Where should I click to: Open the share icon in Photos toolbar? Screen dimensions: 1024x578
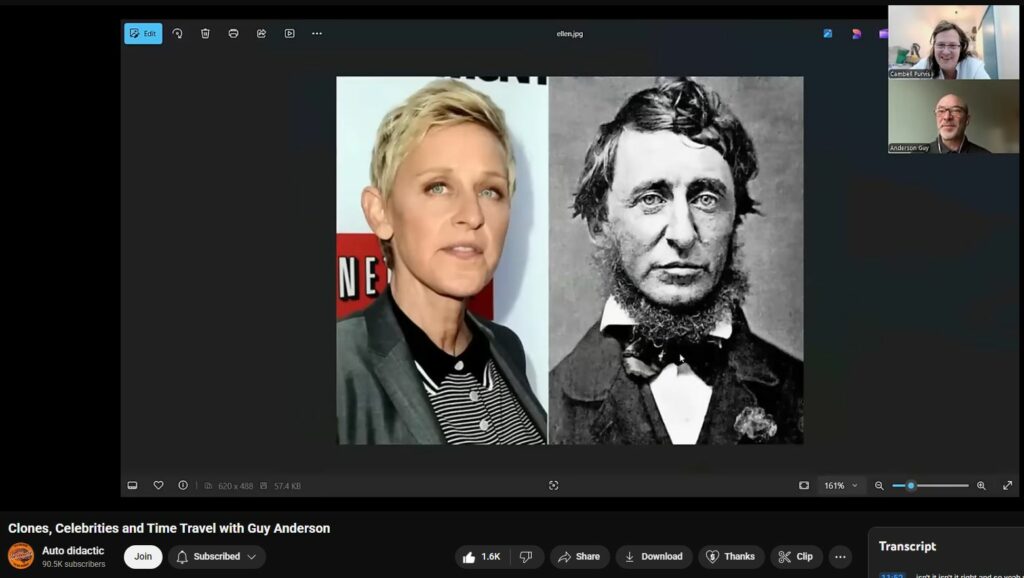(x=261, y=33)
